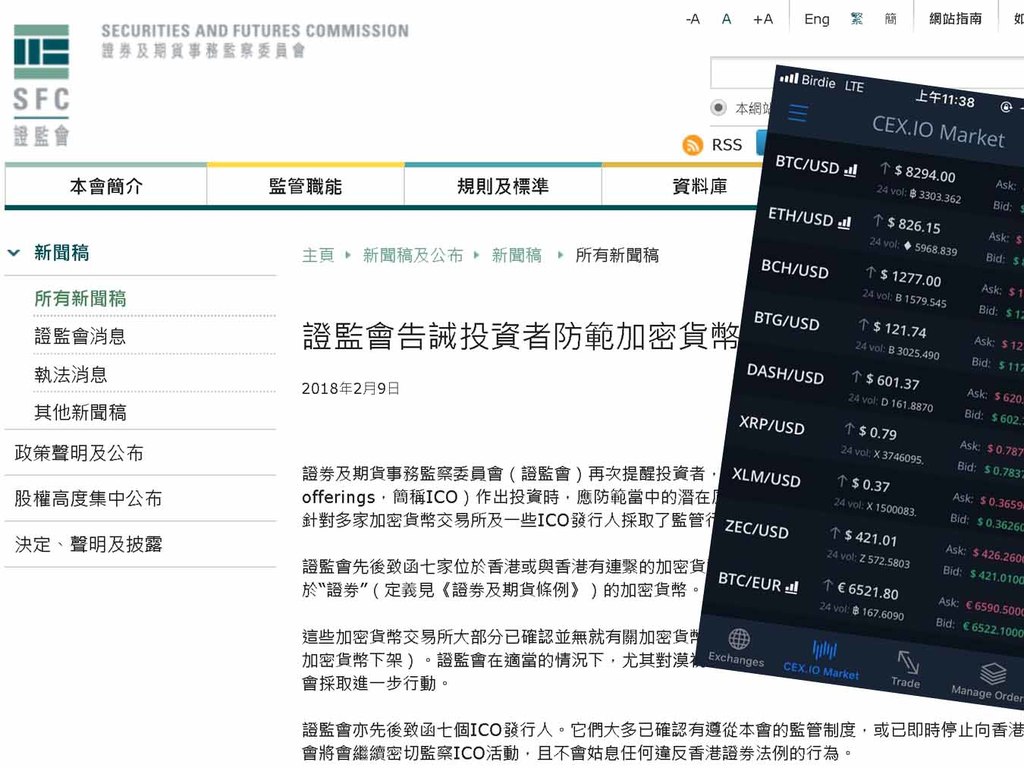The height and width of the screenshot is (768, 1024).
Task: Click the $ 601.37 price
Action: pyautogui.click(x=892, y=381)
